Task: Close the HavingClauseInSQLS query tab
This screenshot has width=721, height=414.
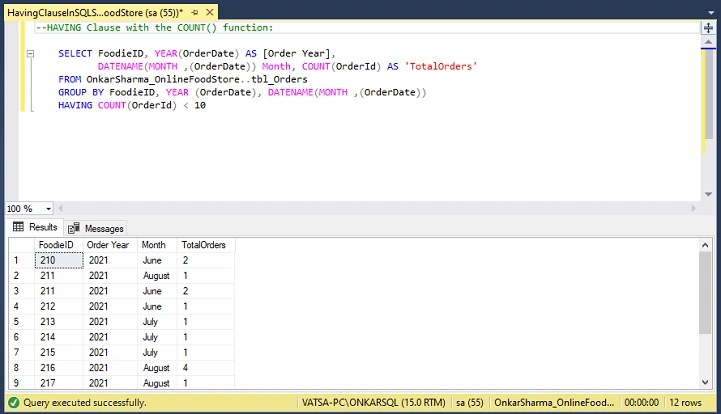Action: (210, 12)
